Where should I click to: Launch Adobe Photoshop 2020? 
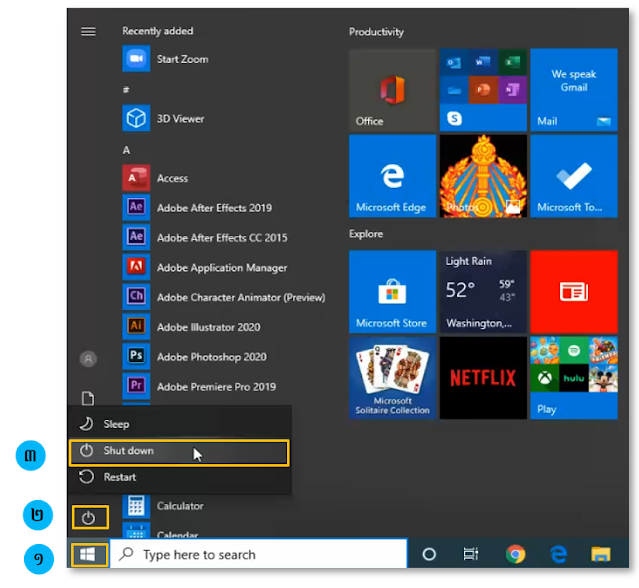point(194,357)
